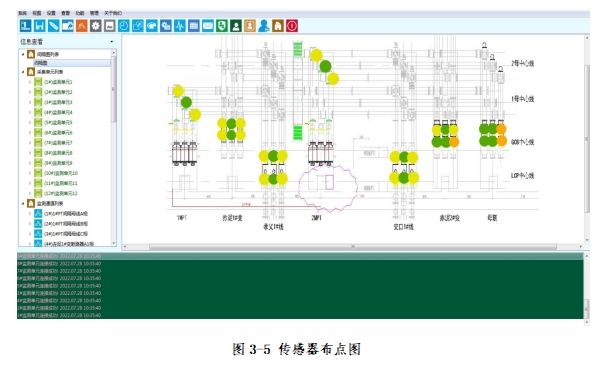Click the gray picture image icon
Image resolution: width=608 pixels, height=366 pixels.
(x=110, y=26)
